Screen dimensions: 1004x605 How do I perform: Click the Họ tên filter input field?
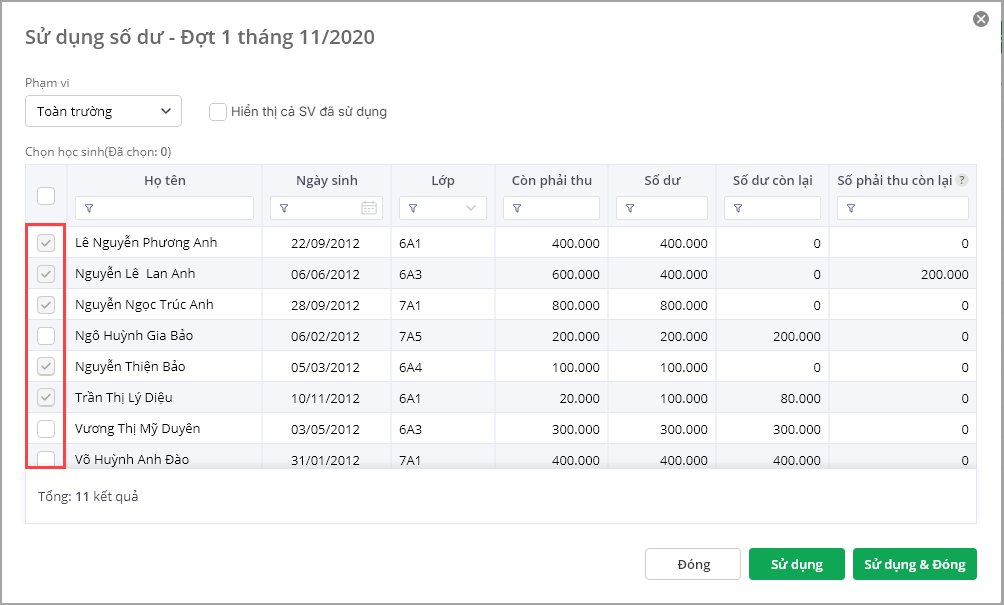[x=172, y=208]
